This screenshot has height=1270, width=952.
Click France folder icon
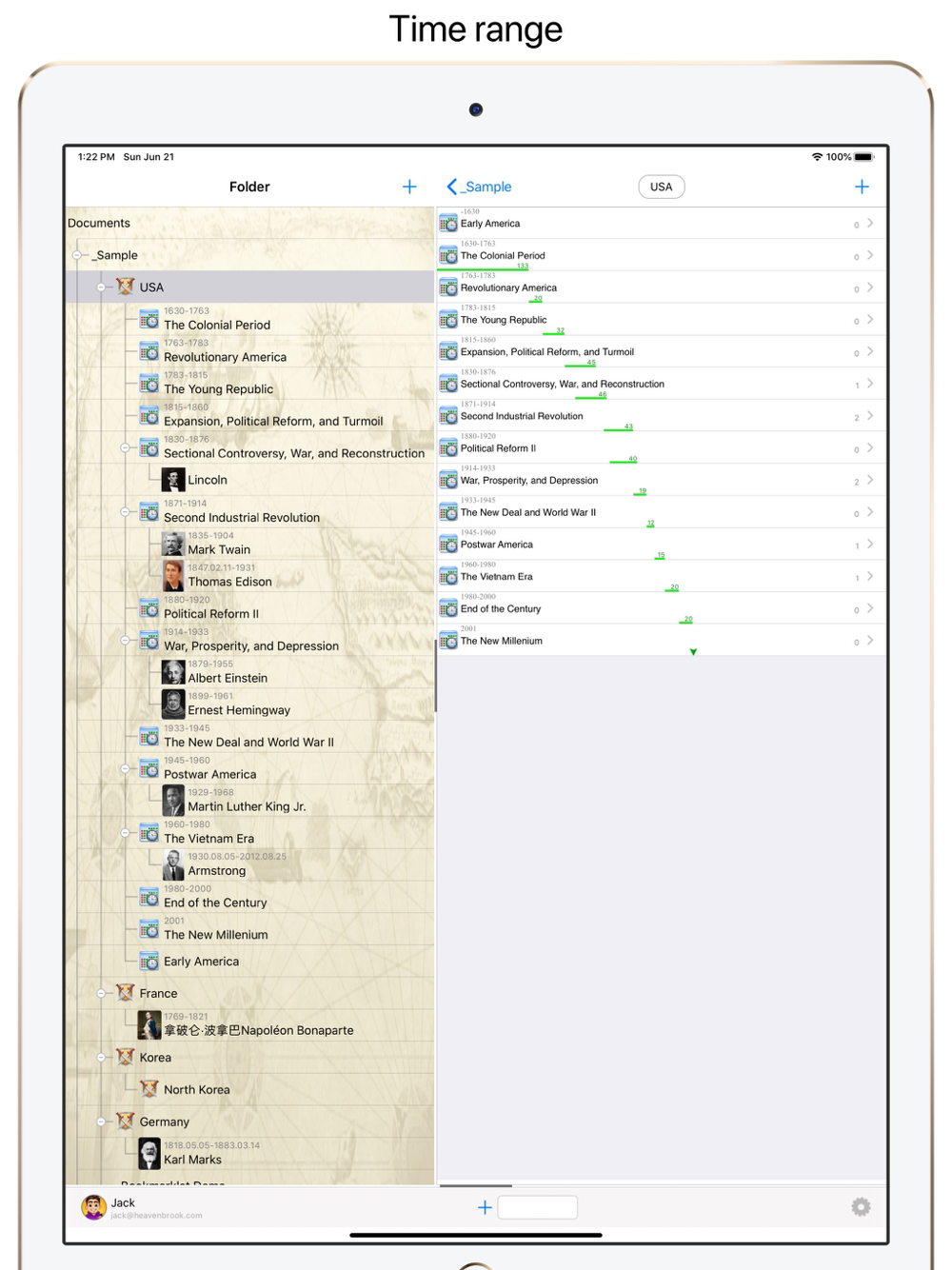pos(125,993)
